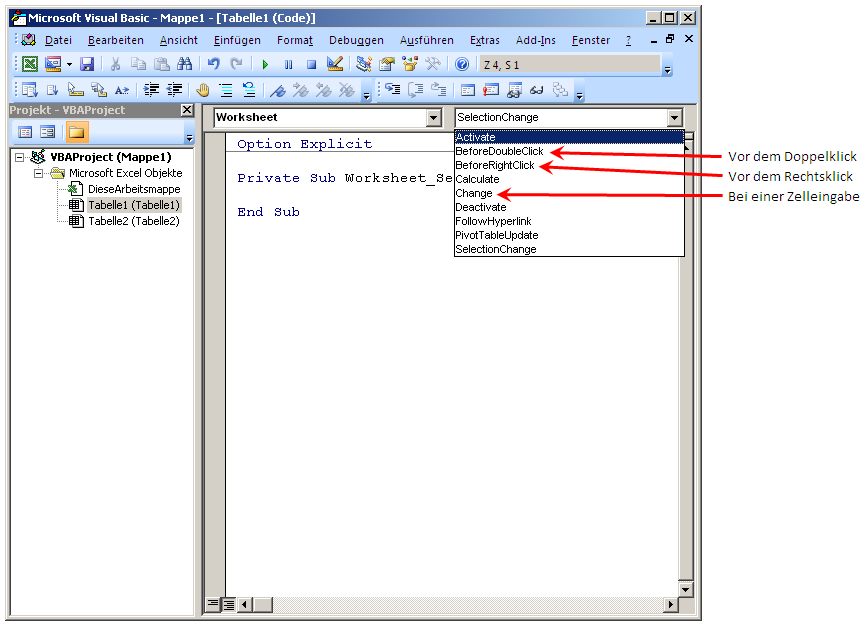Click the Reset (stop) icon
The height and width of the screenshot is (625, 865).
click(x=311, y=65)
